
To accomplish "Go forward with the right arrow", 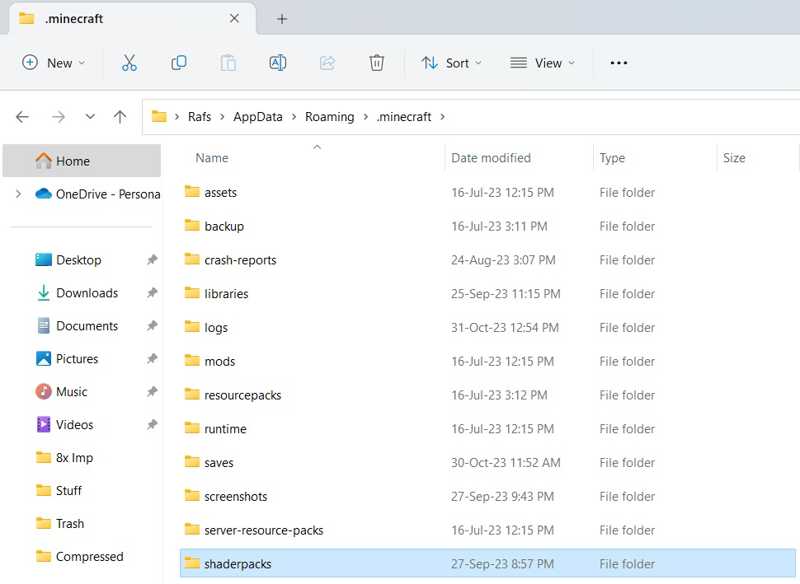I will 58,117.
